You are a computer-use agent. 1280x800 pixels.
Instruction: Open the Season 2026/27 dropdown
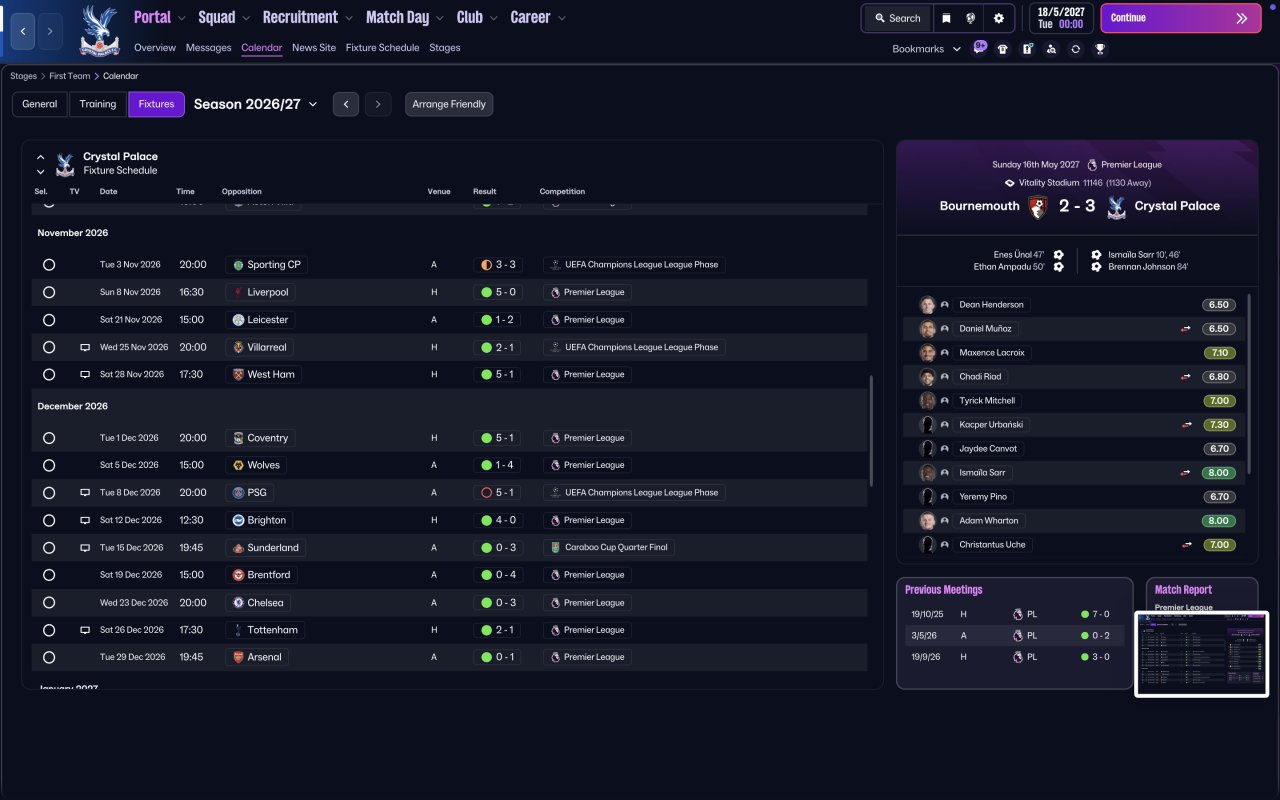tap(256, 104)
